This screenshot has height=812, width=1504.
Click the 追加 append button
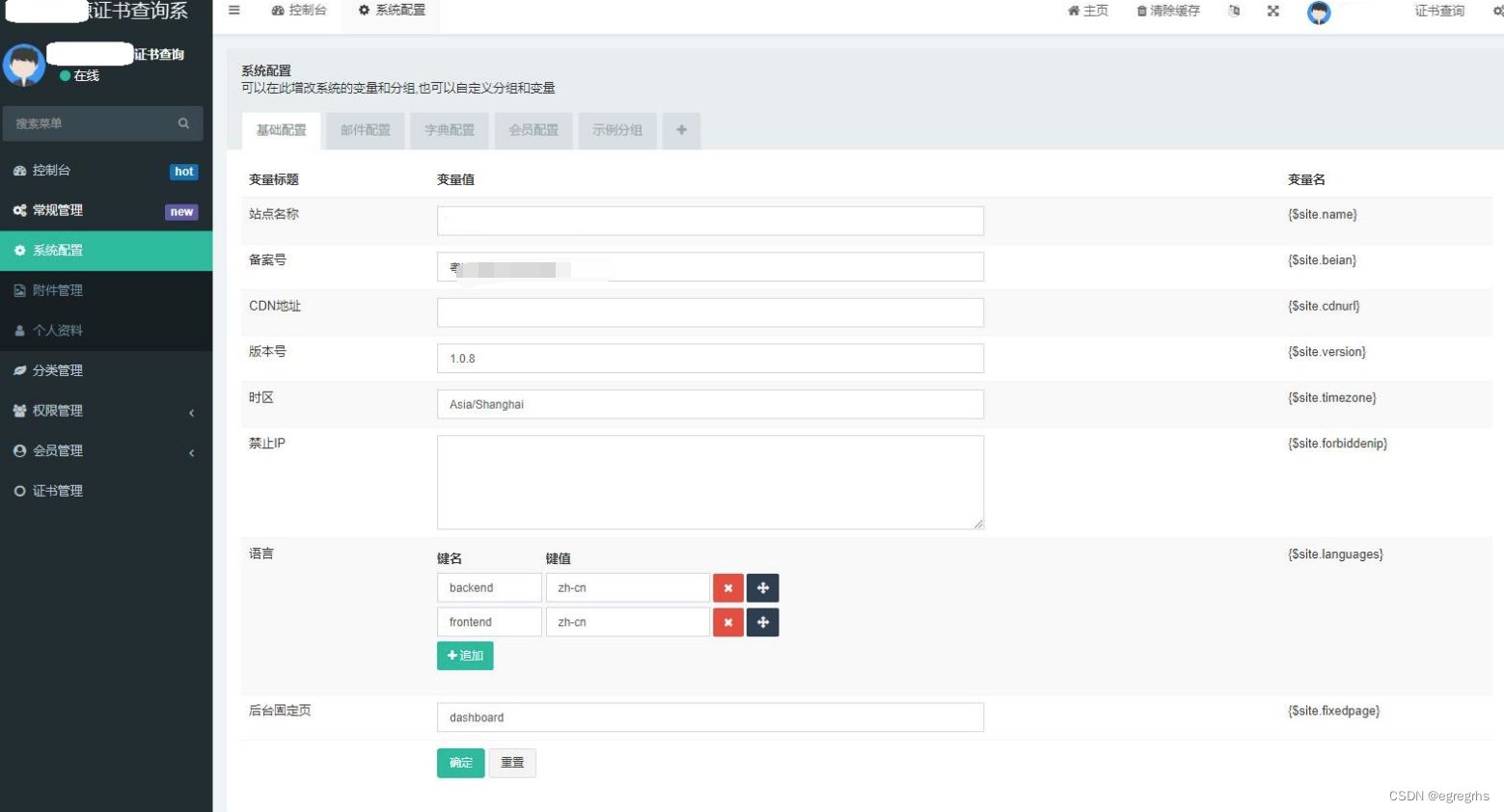[465, 656]
